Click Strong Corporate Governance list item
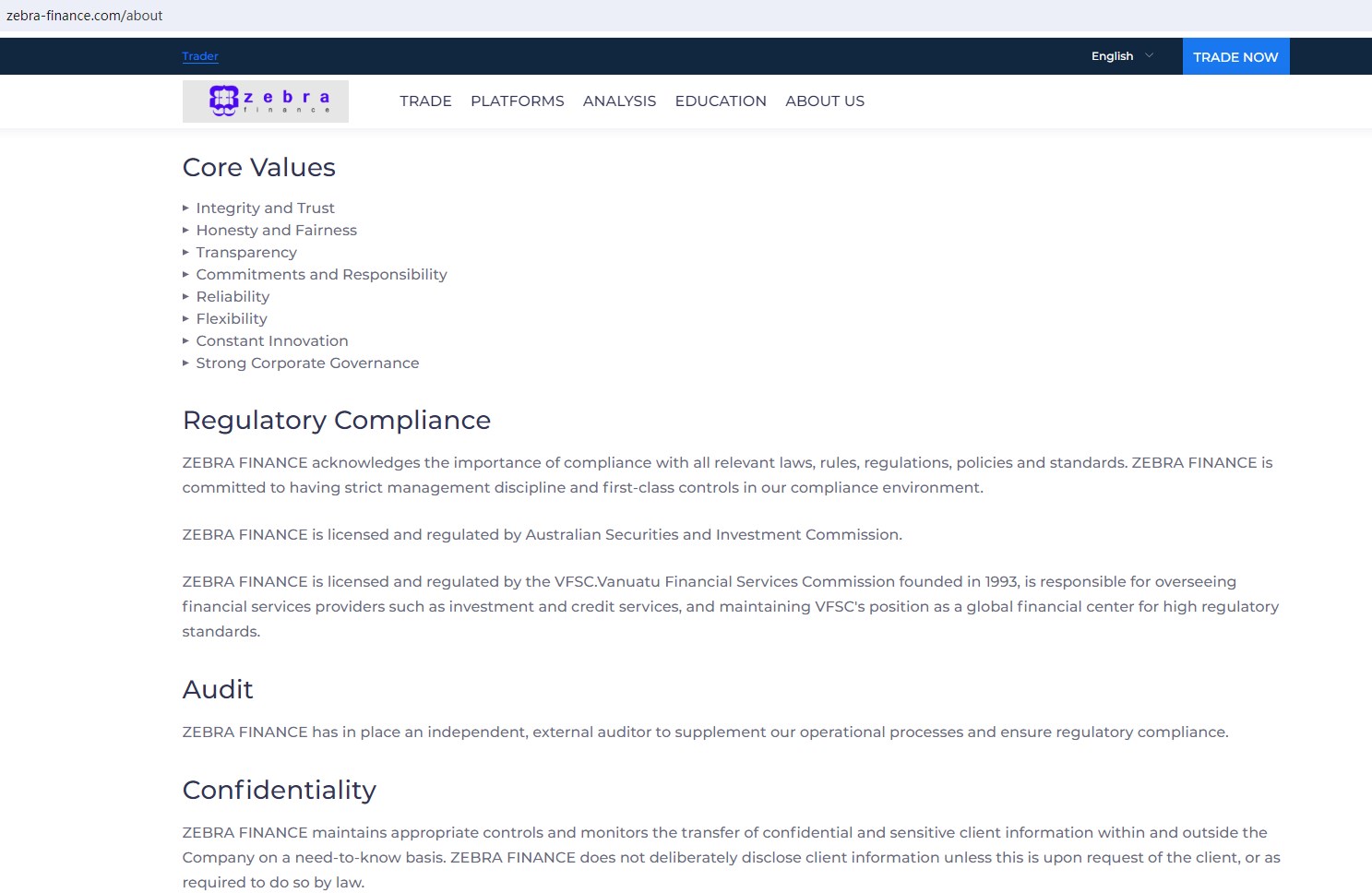The width and height of the screenshot is (1372, 893). pyautogui.click(x=307, y=363)
